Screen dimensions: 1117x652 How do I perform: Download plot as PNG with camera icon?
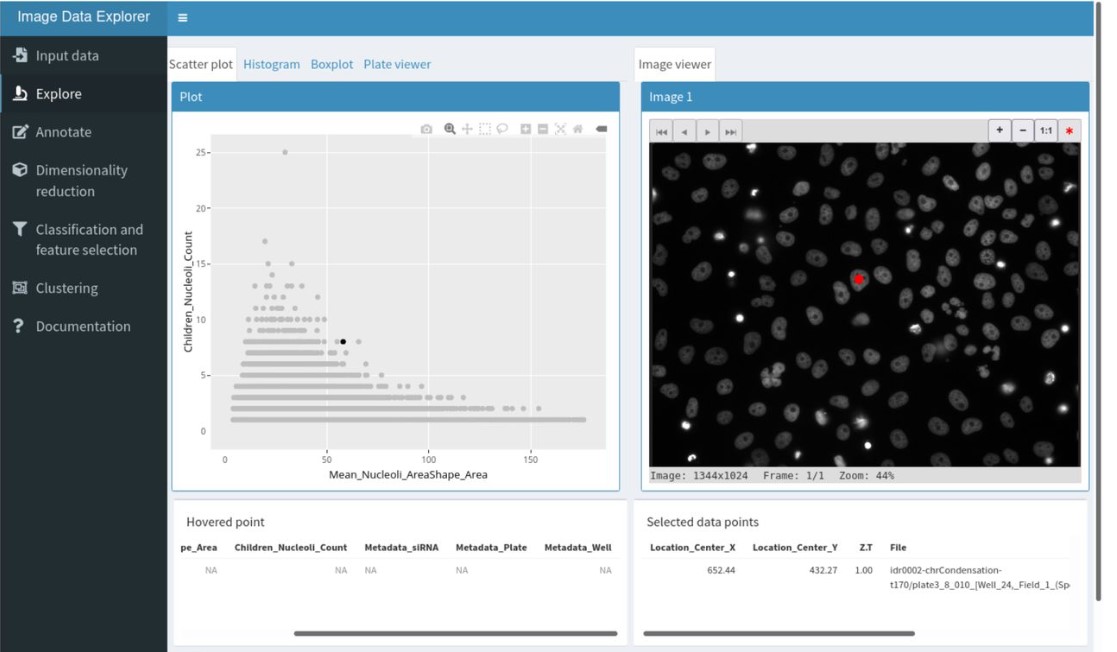[x=426, y=129]
